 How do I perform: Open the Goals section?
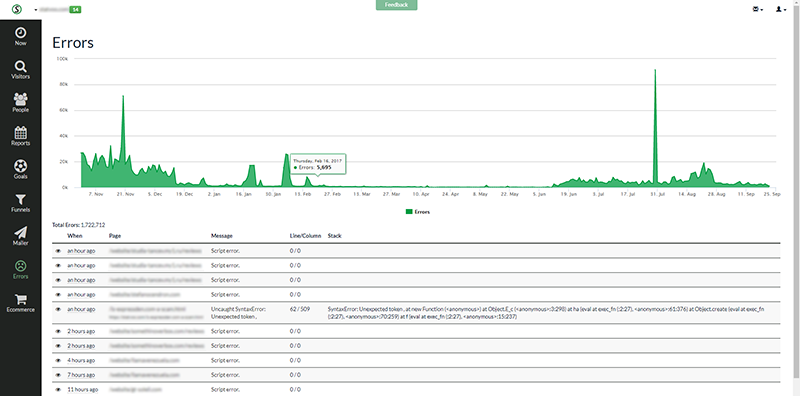[x=20, y=169]
